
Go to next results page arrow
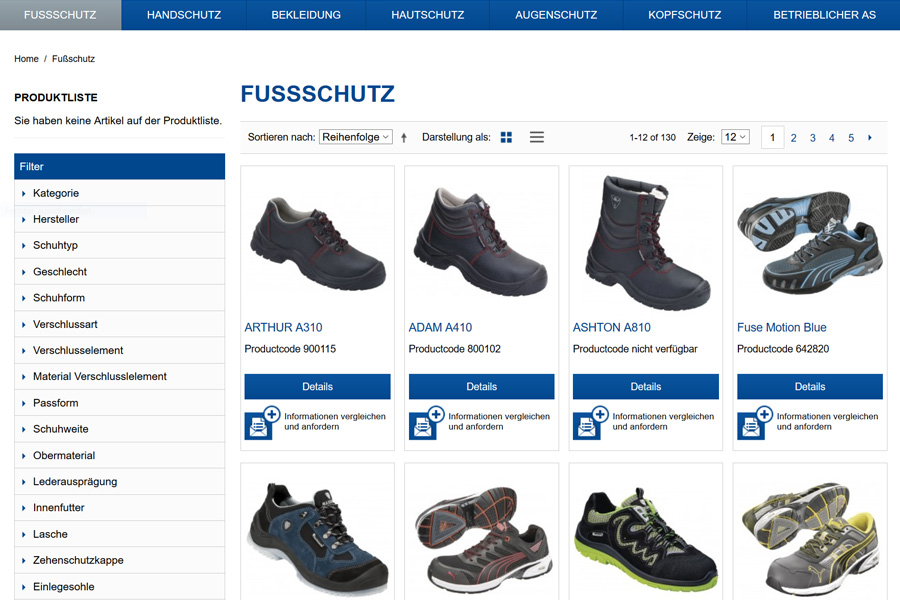[x=870, y=138]
